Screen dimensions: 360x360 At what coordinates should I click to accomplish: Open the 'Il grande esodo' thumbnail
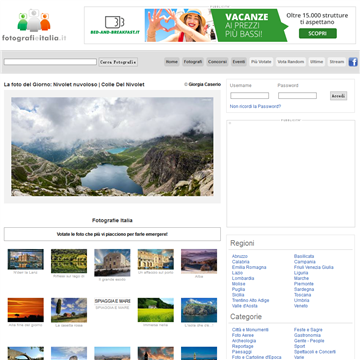[112, 263]
